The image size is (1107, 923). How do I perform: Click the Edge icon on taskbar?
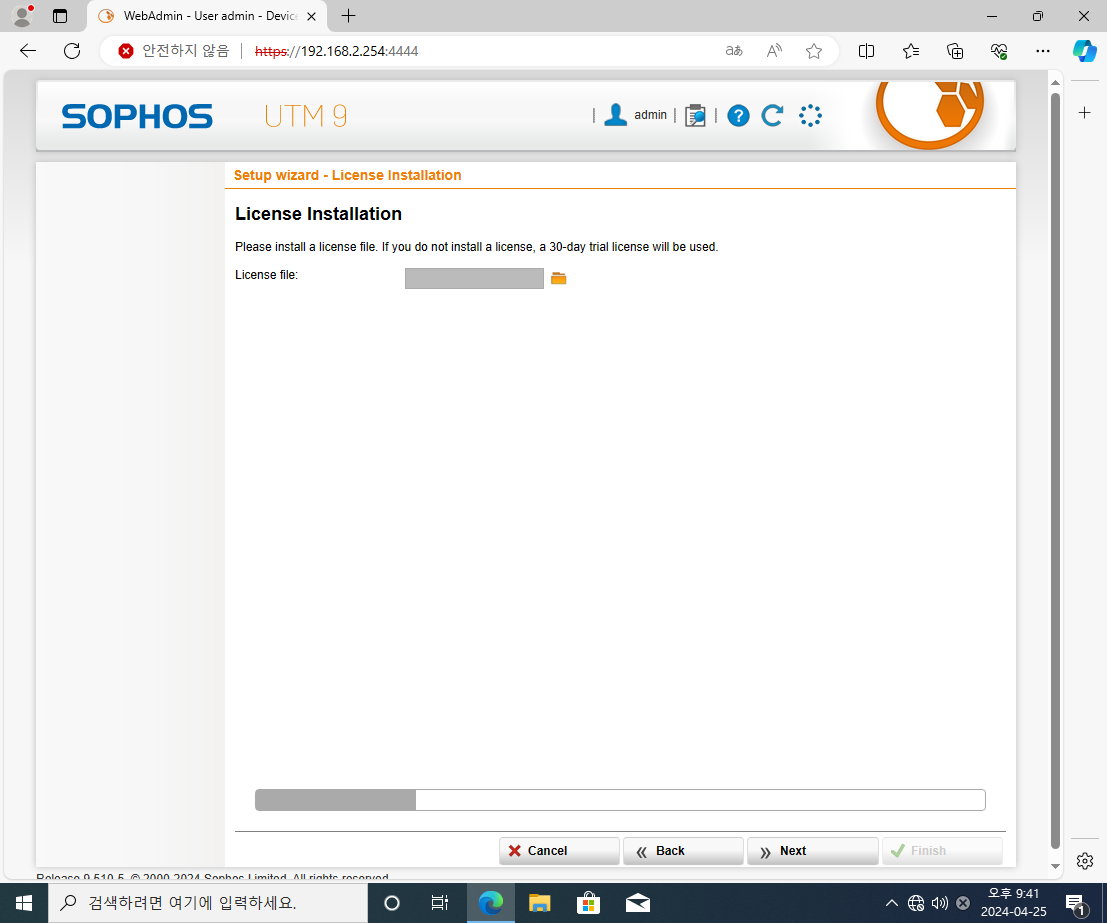(491, 903)
